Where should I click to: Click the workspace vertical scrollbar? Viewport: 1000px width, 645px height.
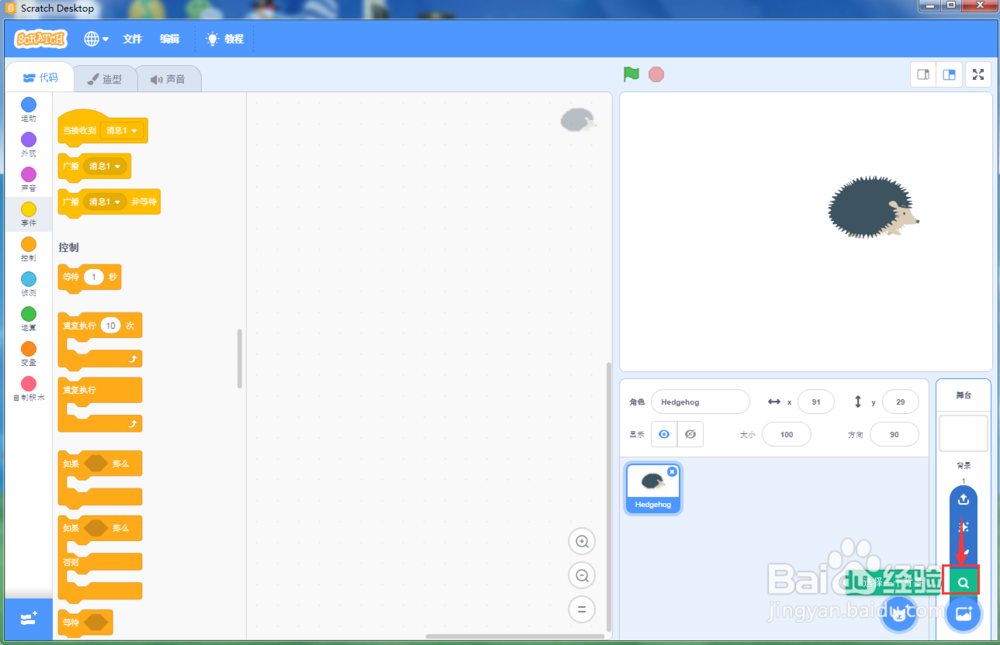point(608,497)
